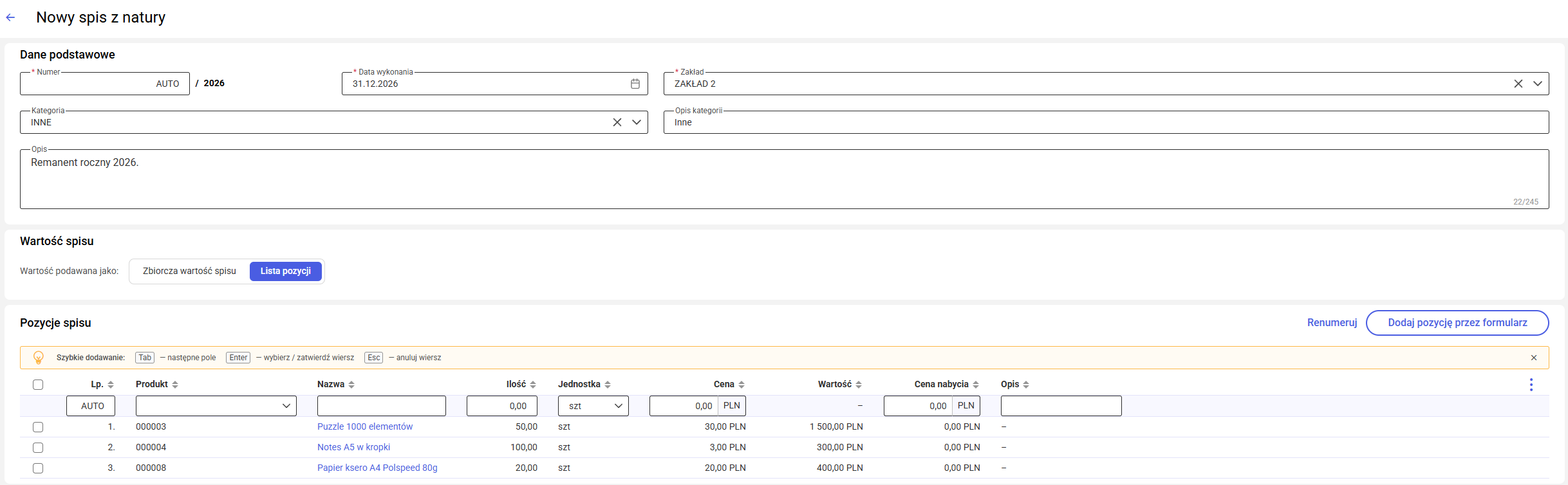This screenshot has height=485, width=1568.
Task: Open the table column options menu
Action: (1531, 385)
